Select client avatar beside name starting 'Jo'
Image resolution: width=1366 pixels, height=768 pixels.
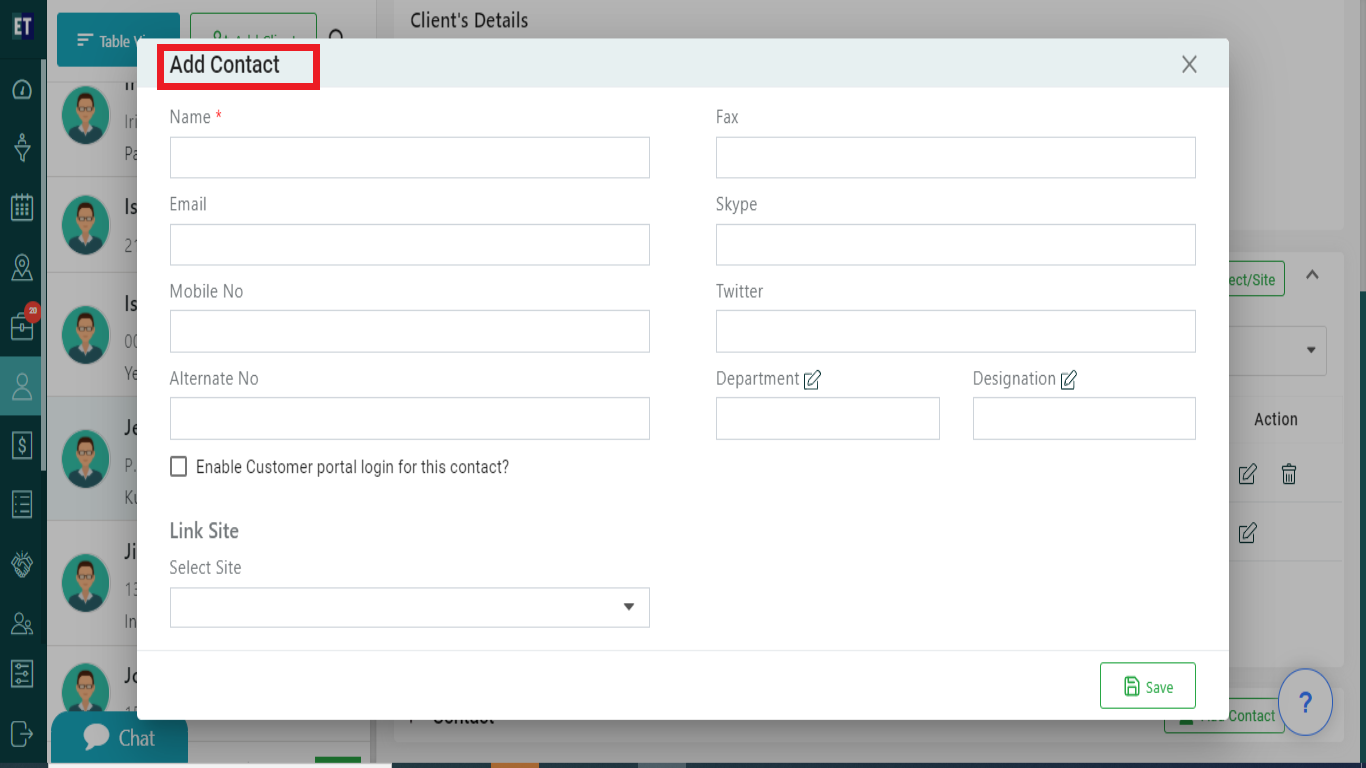click(x=86, y=690)
